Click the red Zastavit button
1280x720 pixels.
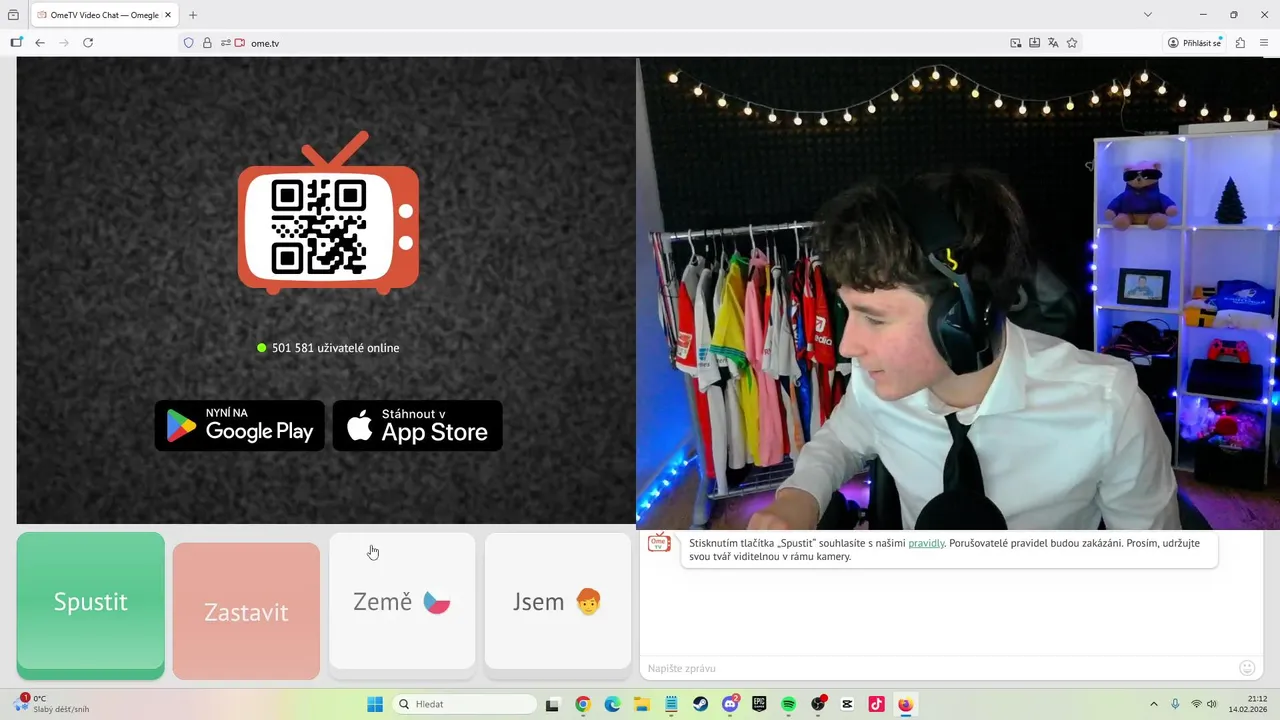246,611
